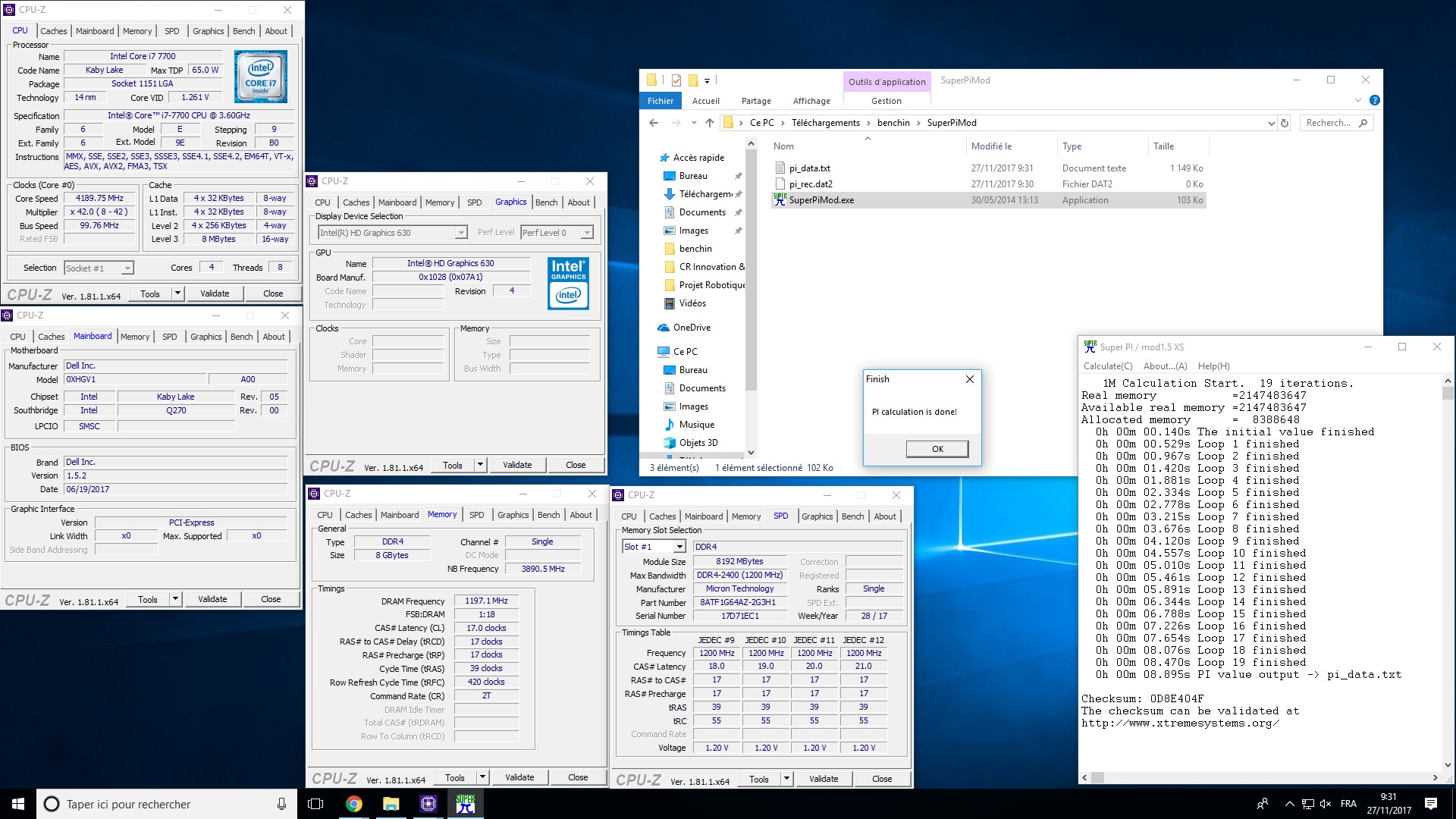Open About tab in CPU-Z SPD window

pos(885,516)
